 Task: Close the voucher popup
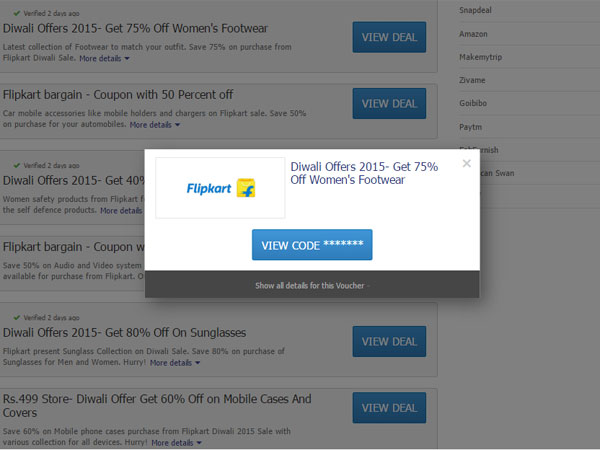(466, 163)
